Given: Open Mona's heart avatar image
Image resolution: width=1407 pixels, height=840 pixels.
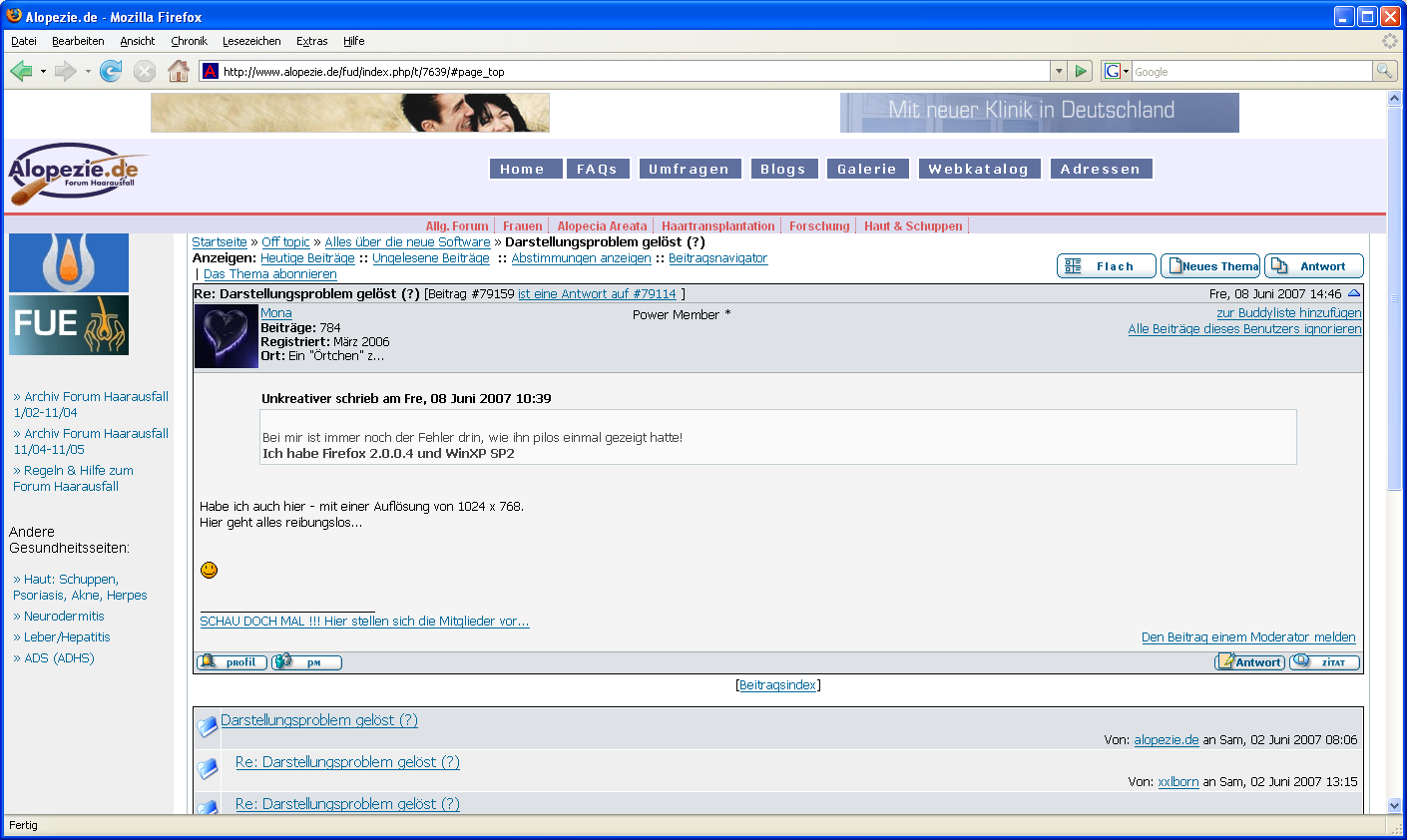Looking at the screenshot, I should click(x=227, y=336).
